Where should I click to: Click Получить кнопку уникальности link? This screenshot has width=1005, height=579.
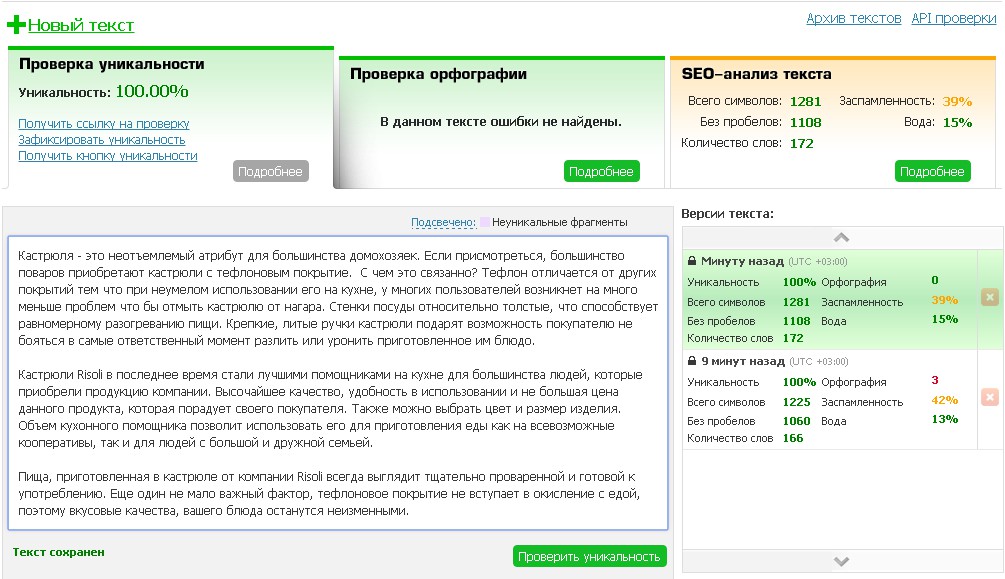(108, 155)
